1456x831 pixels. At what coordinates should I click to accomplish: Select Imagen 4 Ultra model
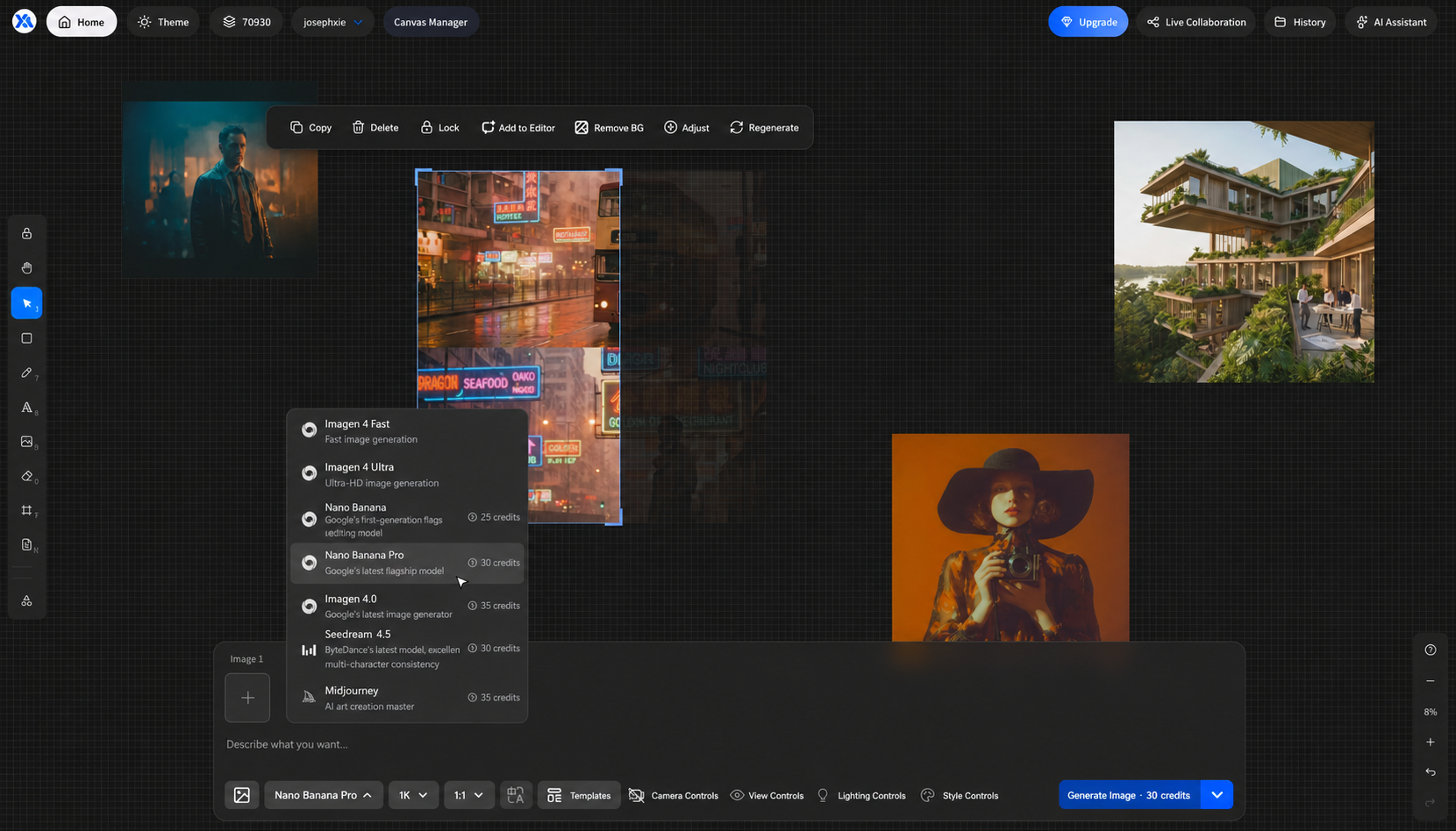pyautogui.click(x=407, y=474)
